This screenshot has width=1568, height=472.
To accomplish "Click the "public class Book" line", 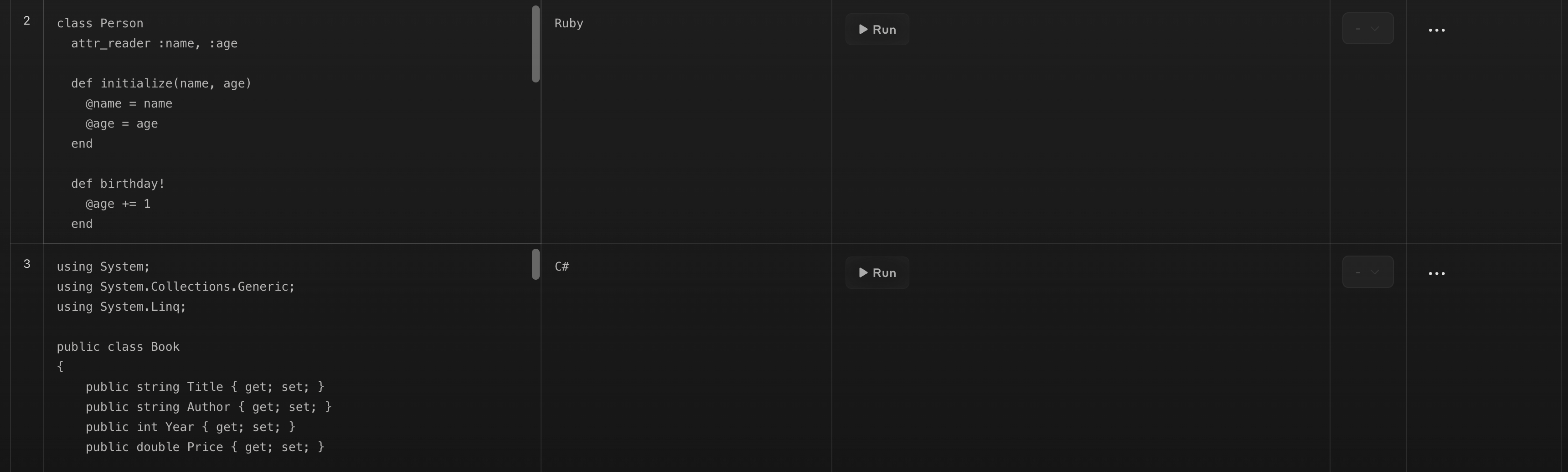I will (118, 347).
